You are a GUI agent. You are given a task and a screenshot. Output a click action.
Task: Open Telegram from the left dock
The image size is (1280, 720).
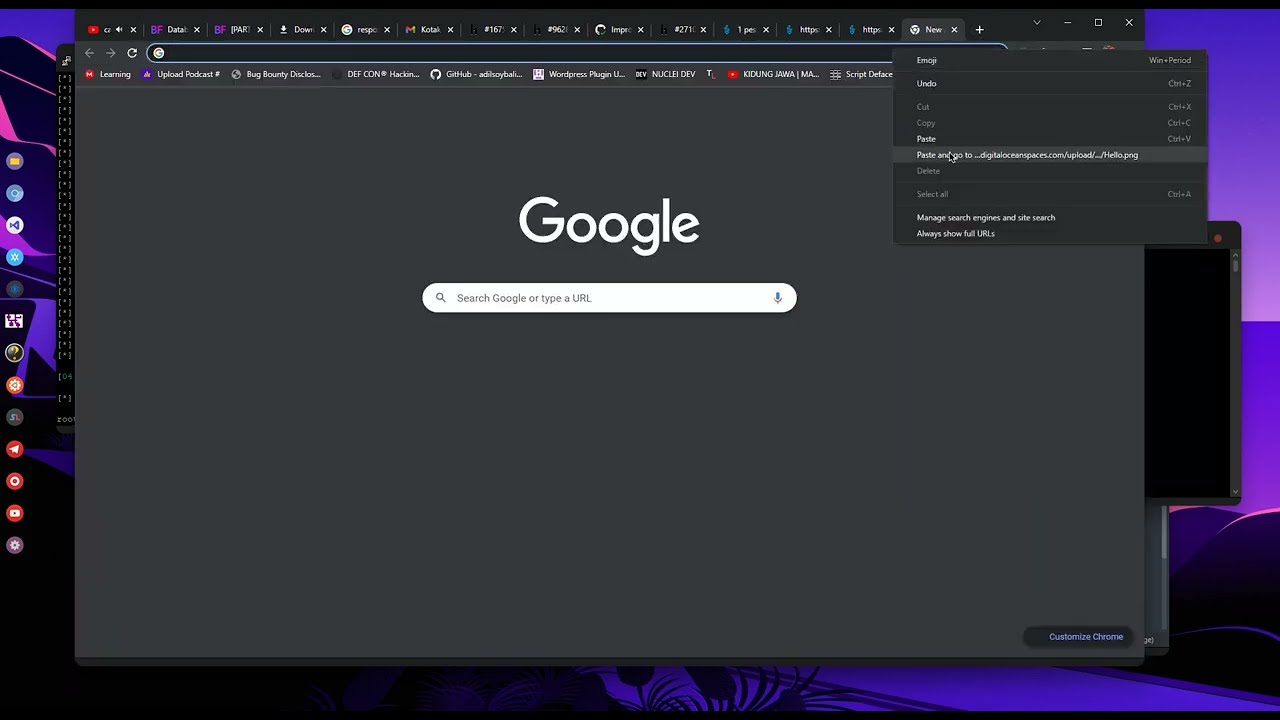pos(15,449)
